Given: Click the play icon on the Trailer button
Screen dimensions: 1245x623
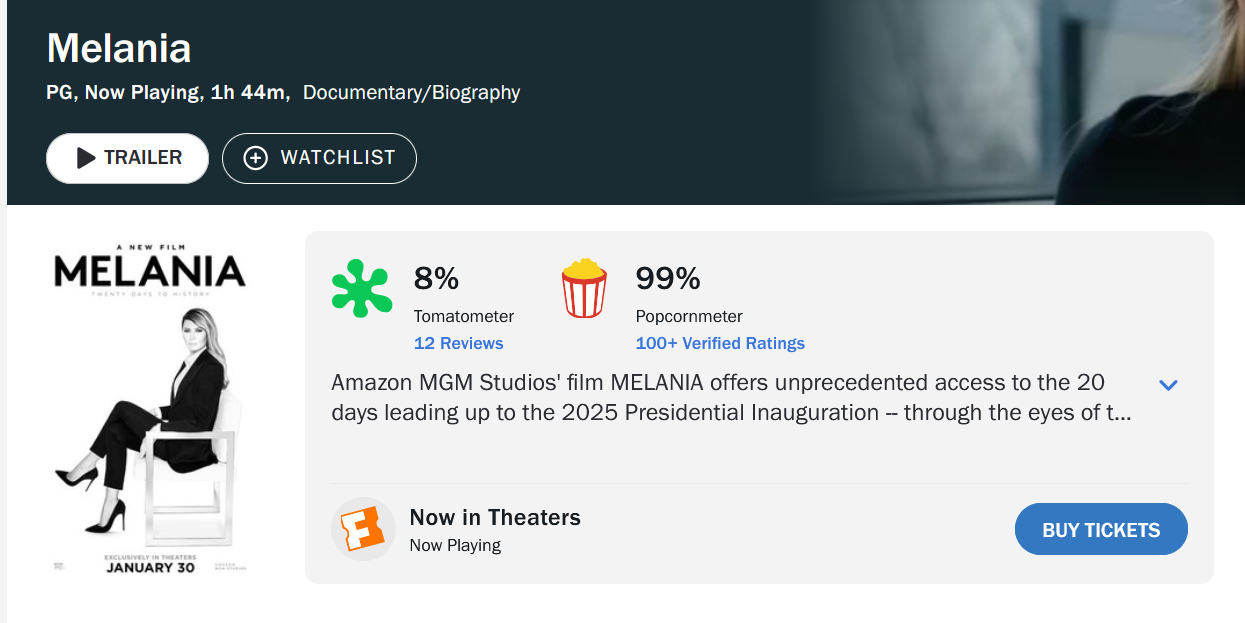Looking at the screenshot, I should click(x=86, y=158).
